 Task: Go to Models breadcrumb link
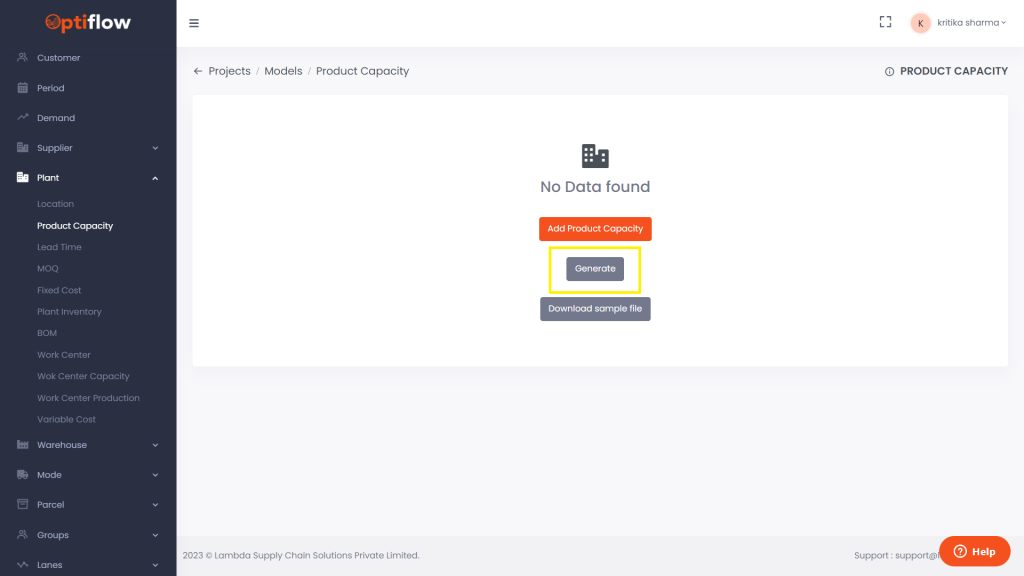pos(283,72)
